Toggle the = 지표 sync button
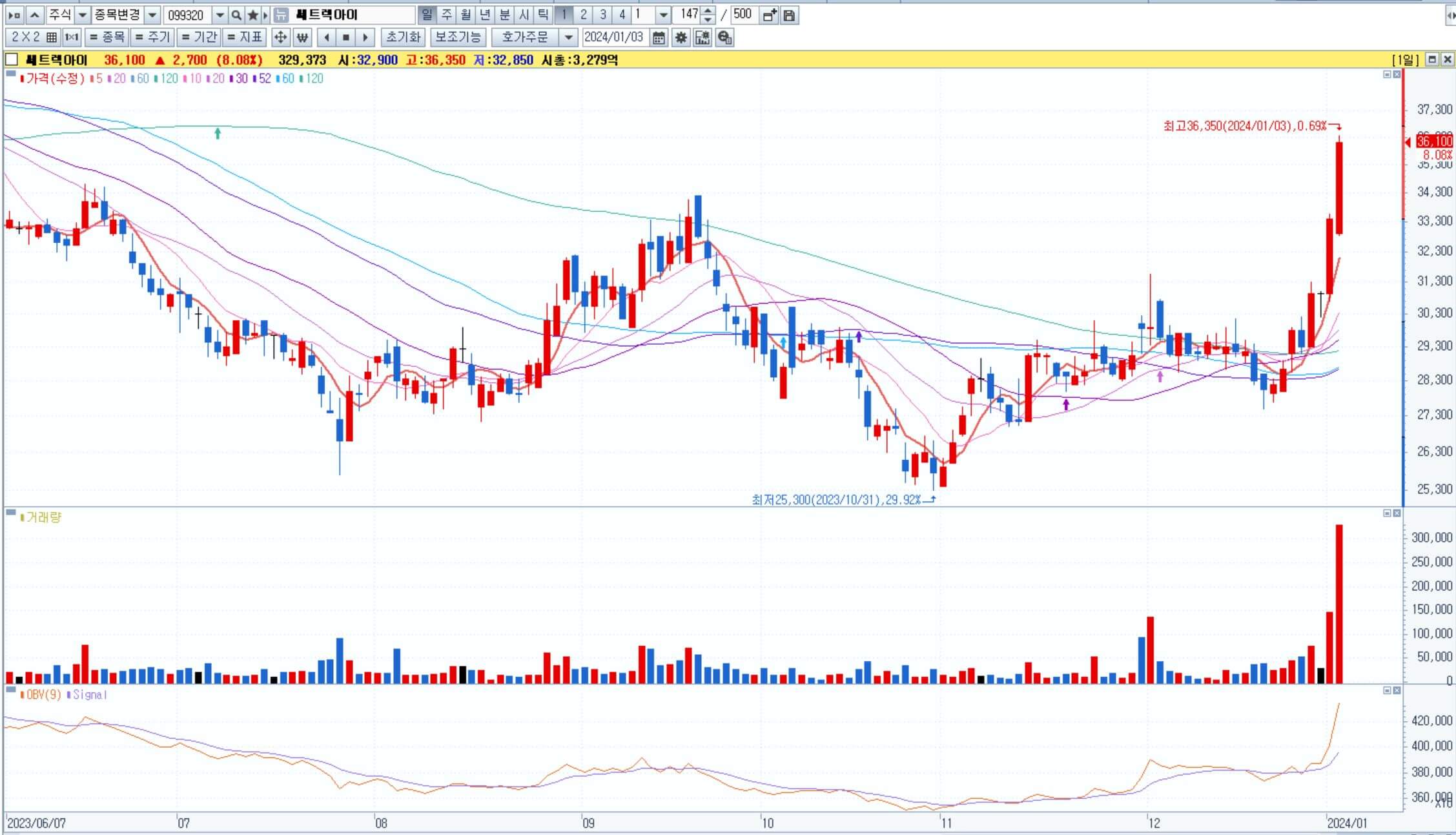1456x835 pixels. 245,37
